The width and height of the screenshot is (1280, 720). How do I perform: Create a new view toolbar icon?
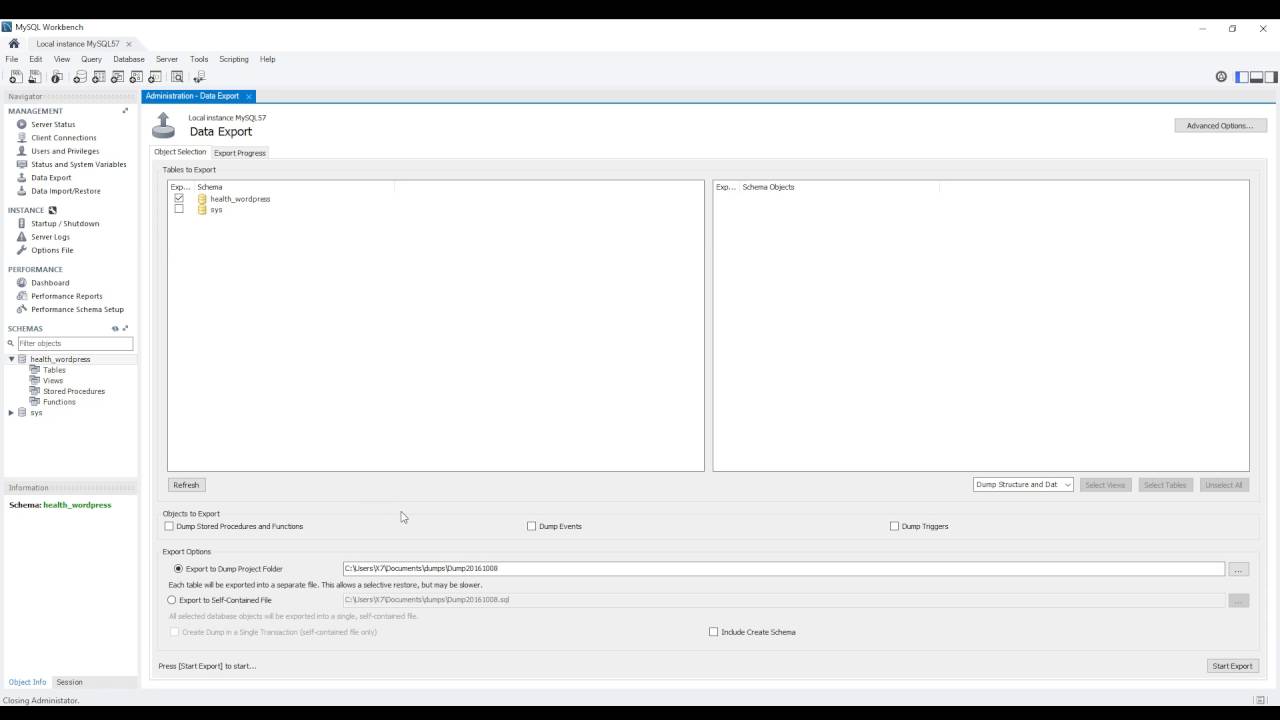(117, 76)
